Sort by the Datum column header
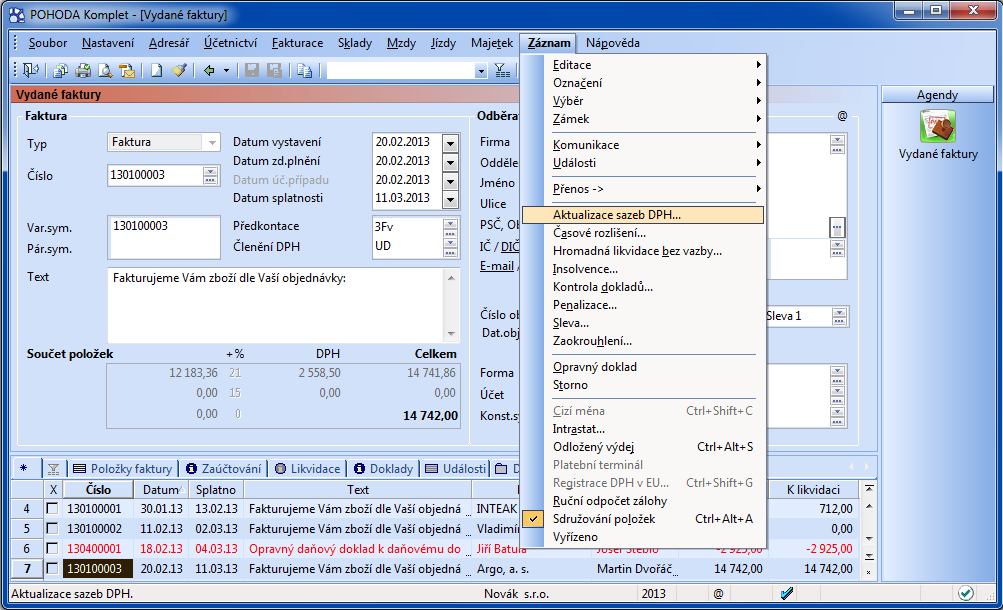 (162, 490)
